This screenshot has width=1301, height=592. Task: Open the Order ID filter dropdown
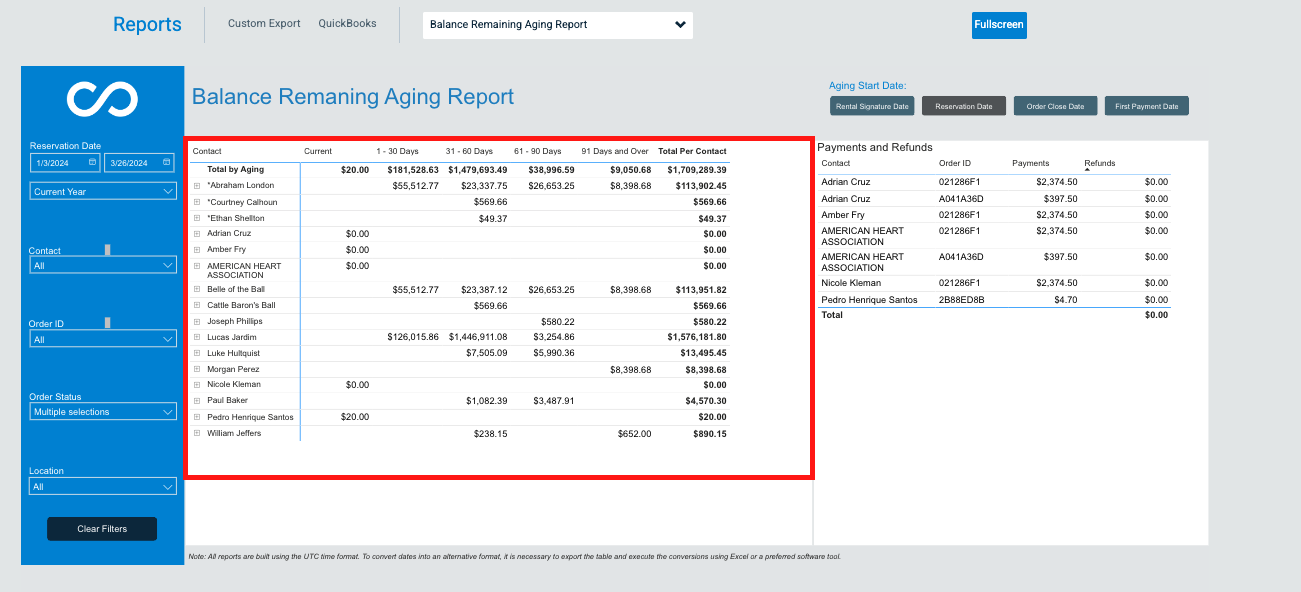tap(102, 338)
